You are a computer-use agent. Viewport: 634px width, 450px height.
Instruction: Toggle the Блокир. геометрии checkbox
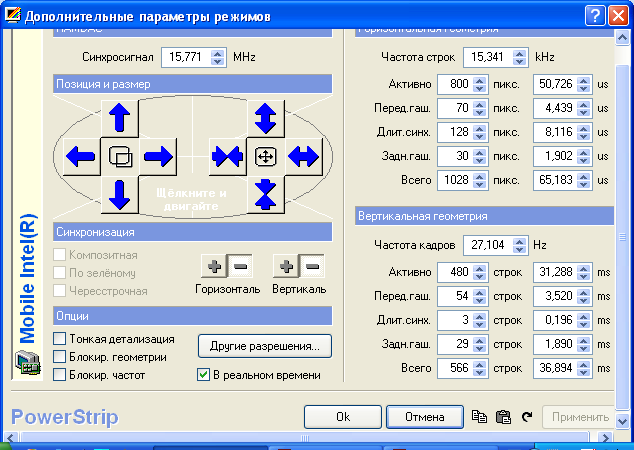click(60, 357)
